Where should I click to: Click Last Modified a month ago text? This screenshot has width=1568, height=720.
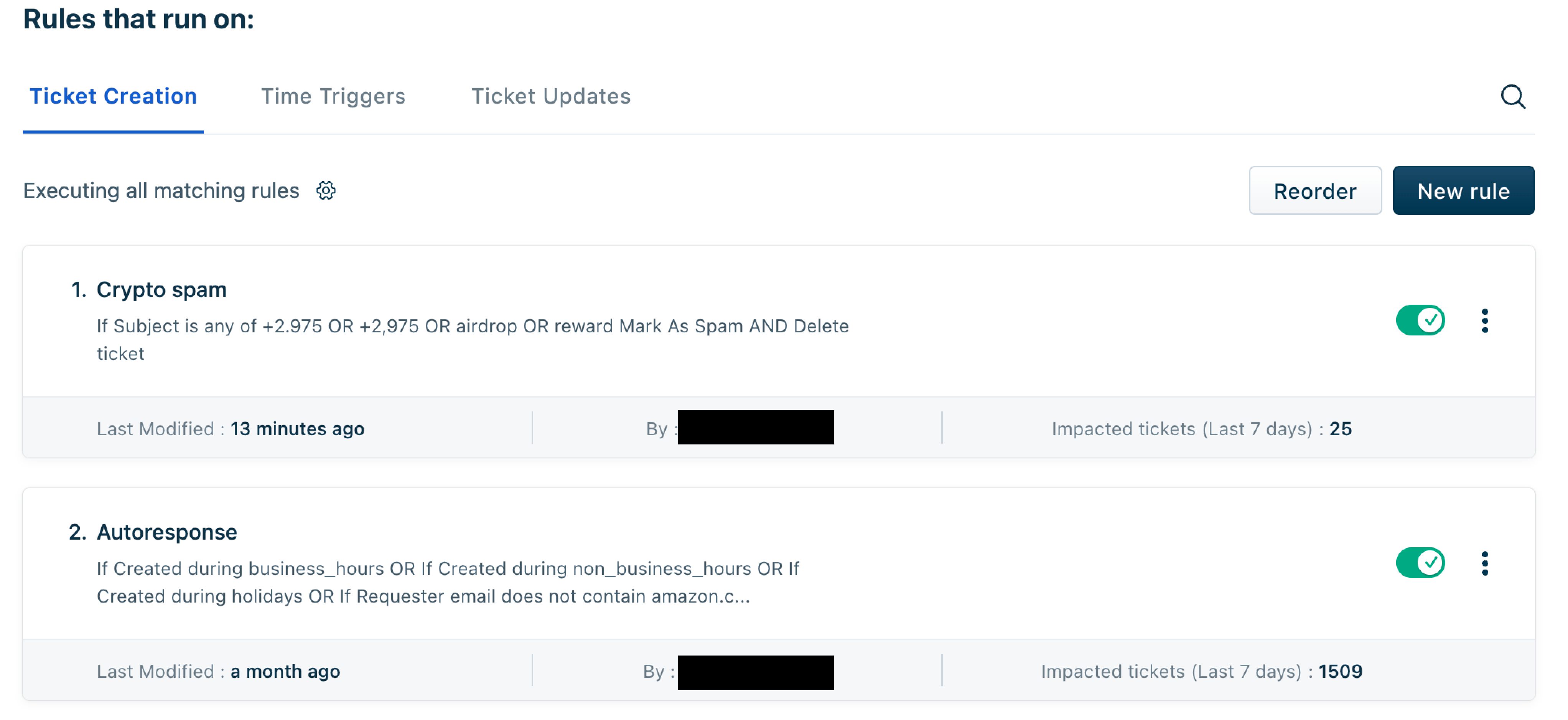click(x=219, y=670)
